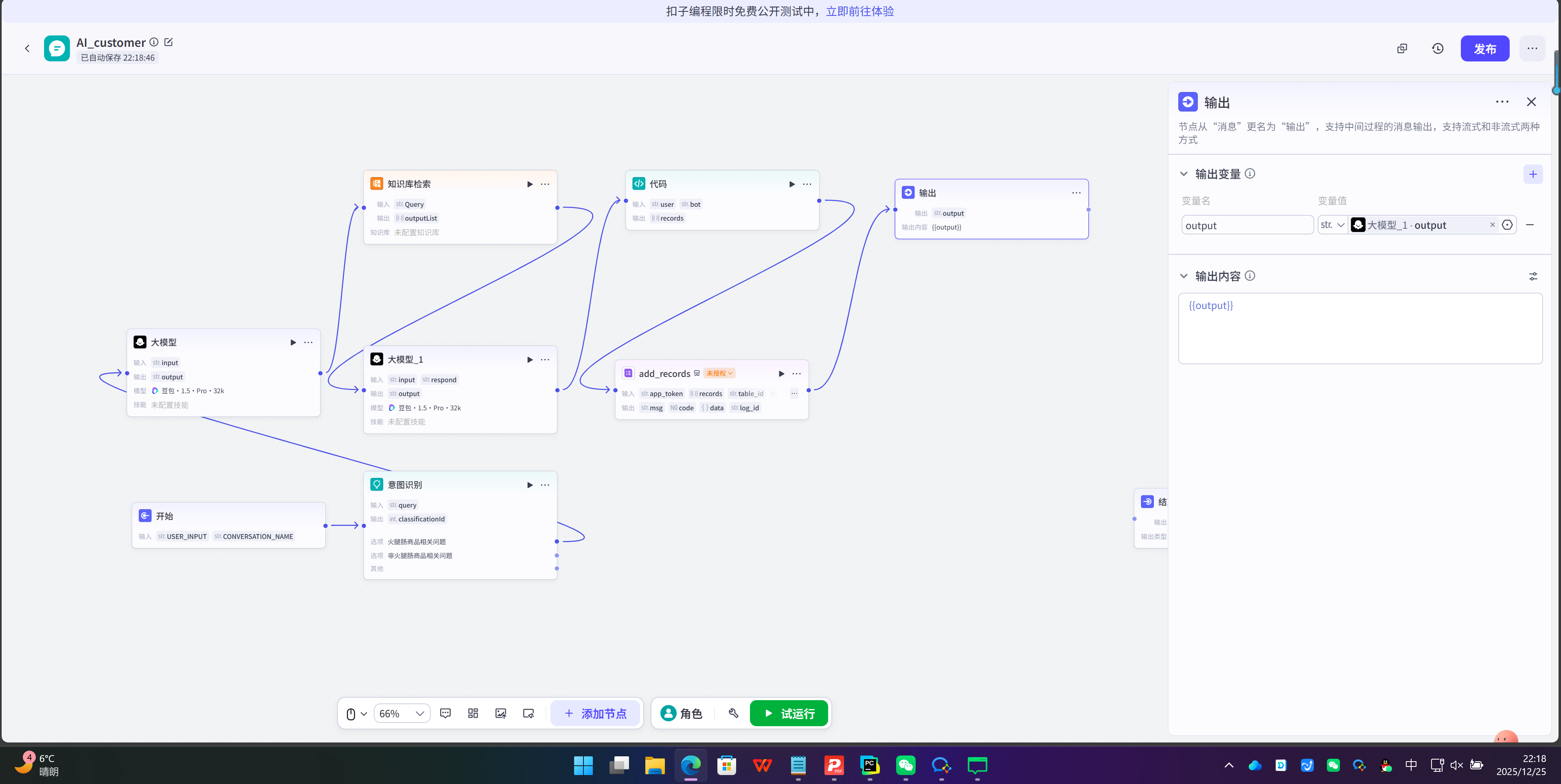Click the 试运行 test run button

(x=788, y=713)
